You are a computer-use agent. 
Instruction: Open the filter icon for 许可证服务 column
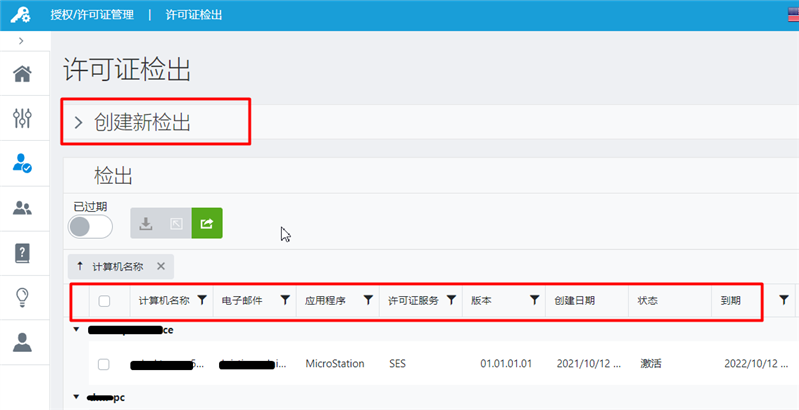[451, 300]
